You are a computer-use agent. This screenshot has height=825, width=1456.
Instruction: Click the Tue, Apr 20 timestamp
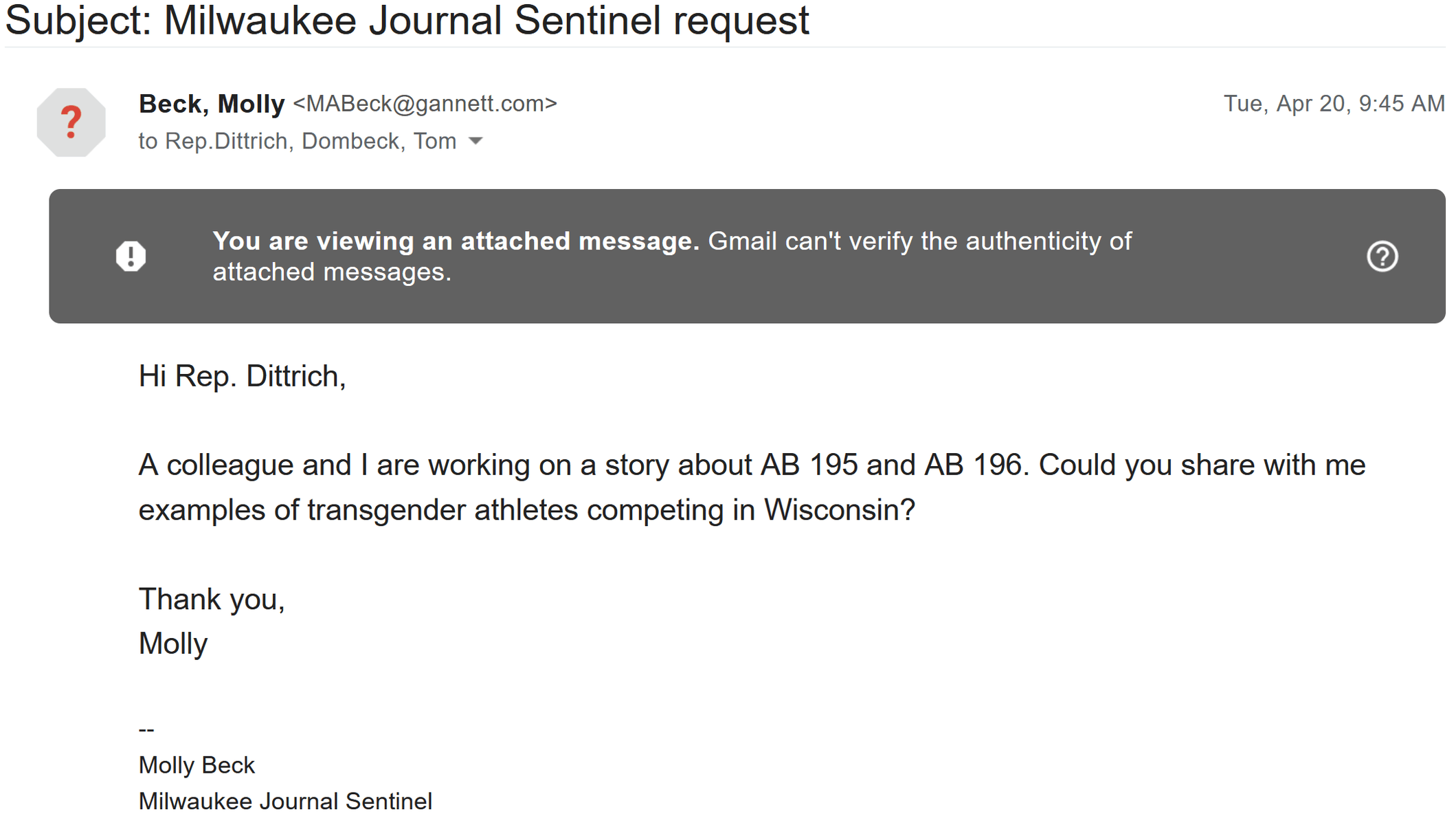coord(1334,104)
